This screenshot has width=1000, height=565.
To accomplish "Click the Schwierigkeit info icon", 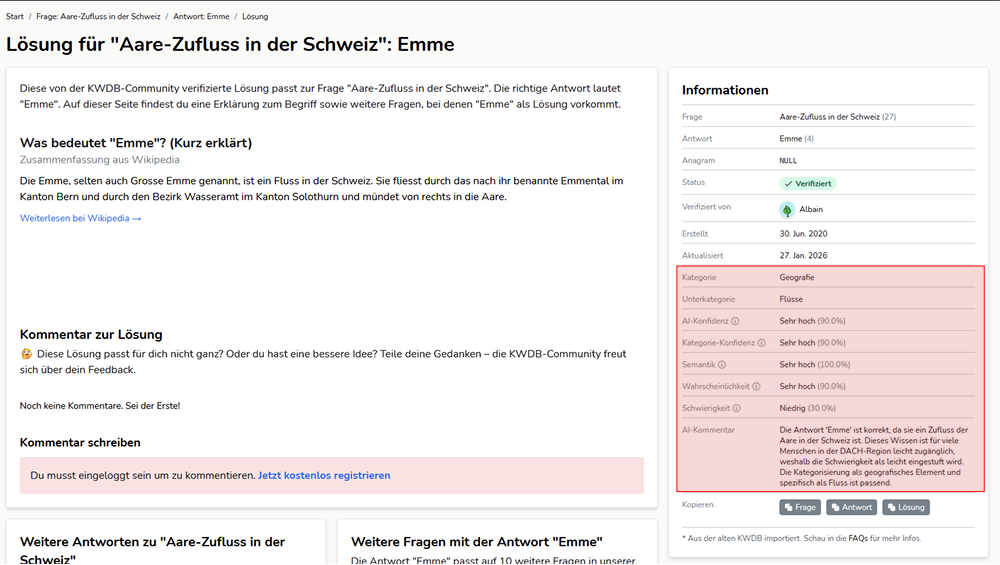I will [738, 409].
